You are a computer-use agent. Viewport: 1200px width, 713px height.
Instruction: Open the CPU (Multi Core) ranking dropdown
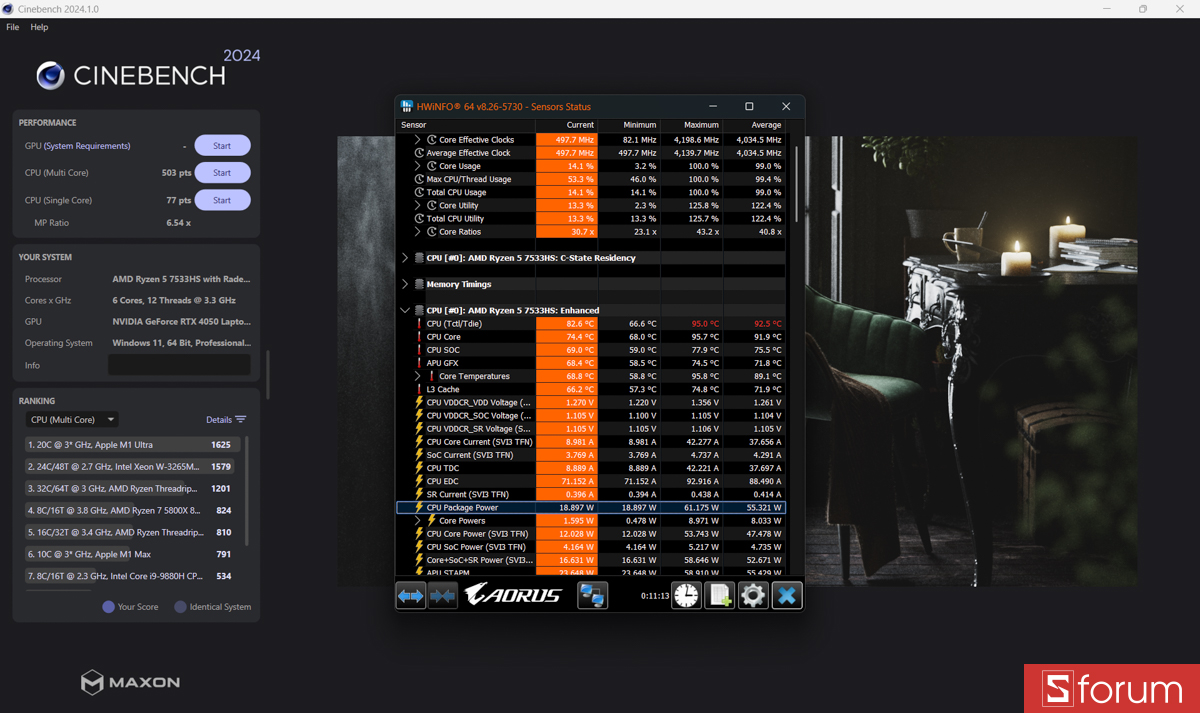[x=72, y=420]
